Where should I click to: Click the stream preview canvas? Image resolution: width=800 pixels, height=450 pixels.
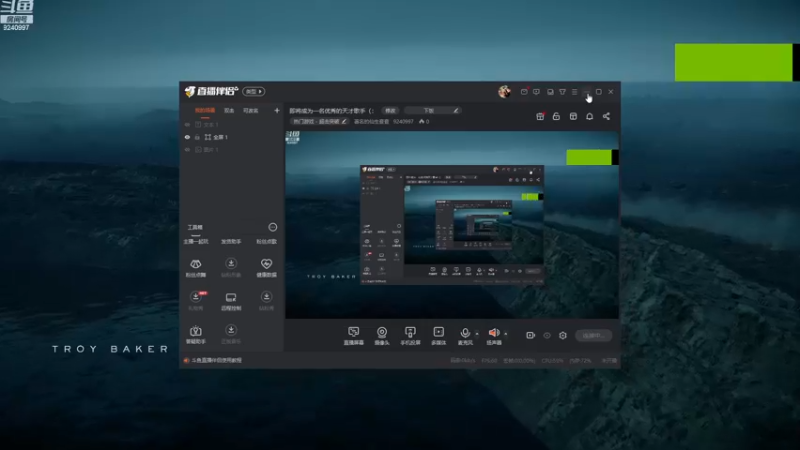click(452, 224)
